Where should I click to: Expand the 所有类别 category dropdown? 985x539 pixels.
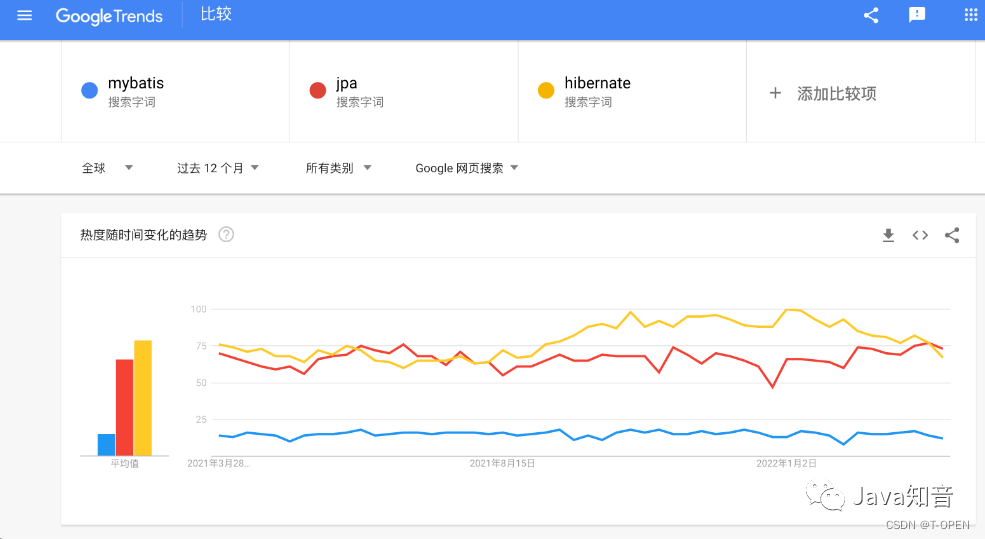(x=339, y=168)
